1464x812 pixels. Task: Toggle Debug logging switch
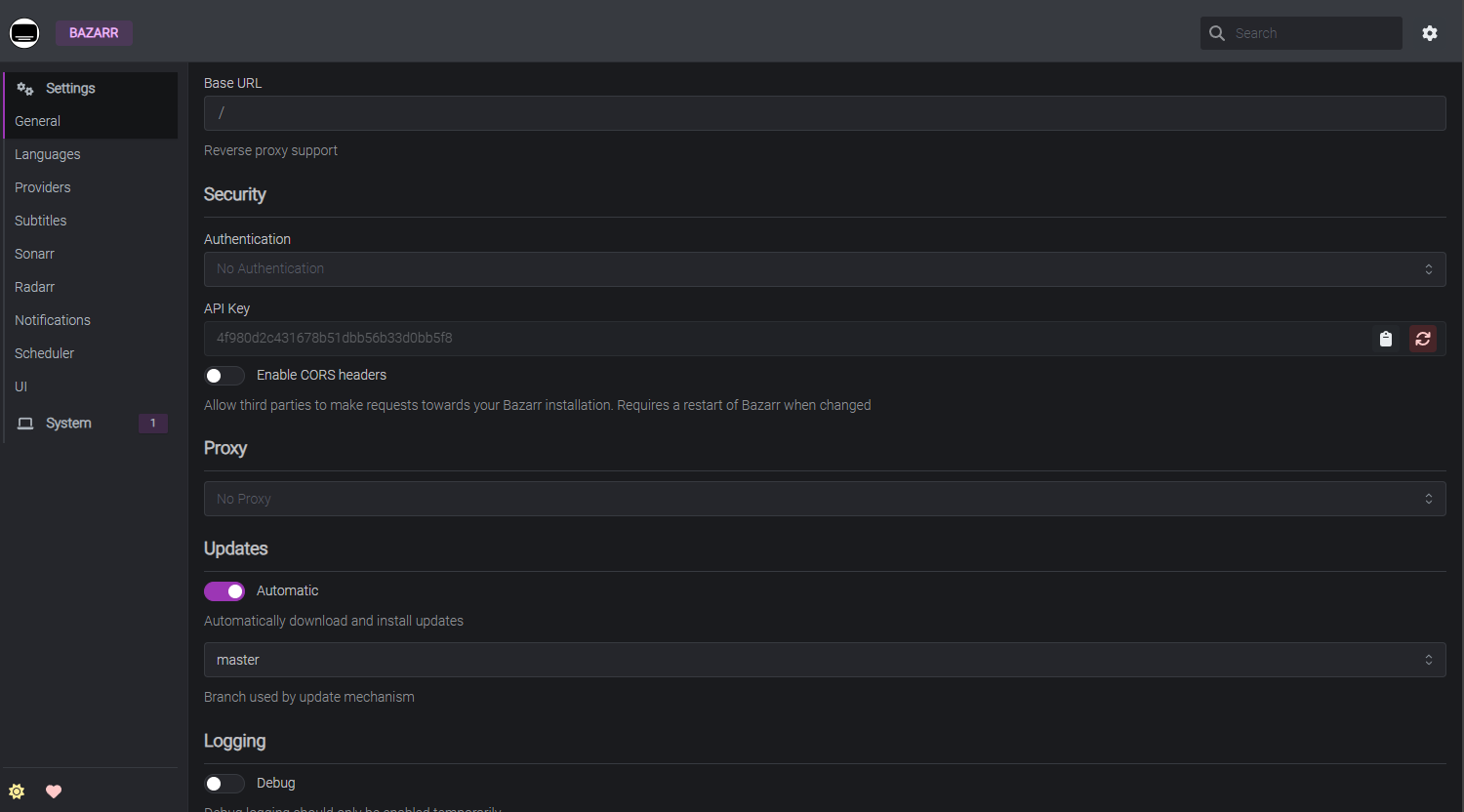pos(224,784)
